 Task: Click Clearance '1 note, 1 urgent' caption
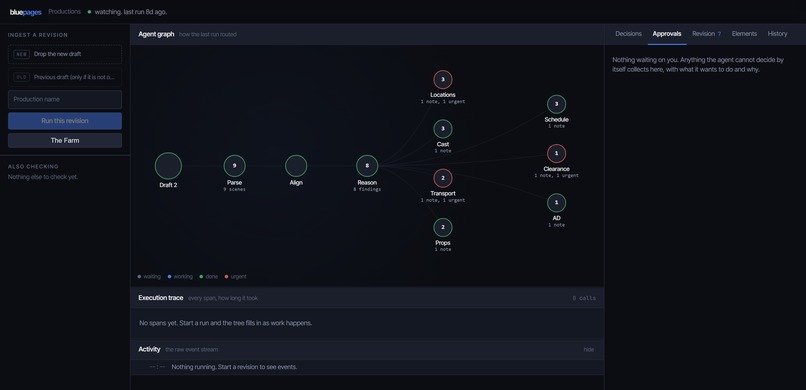click(x=556, y=176)
